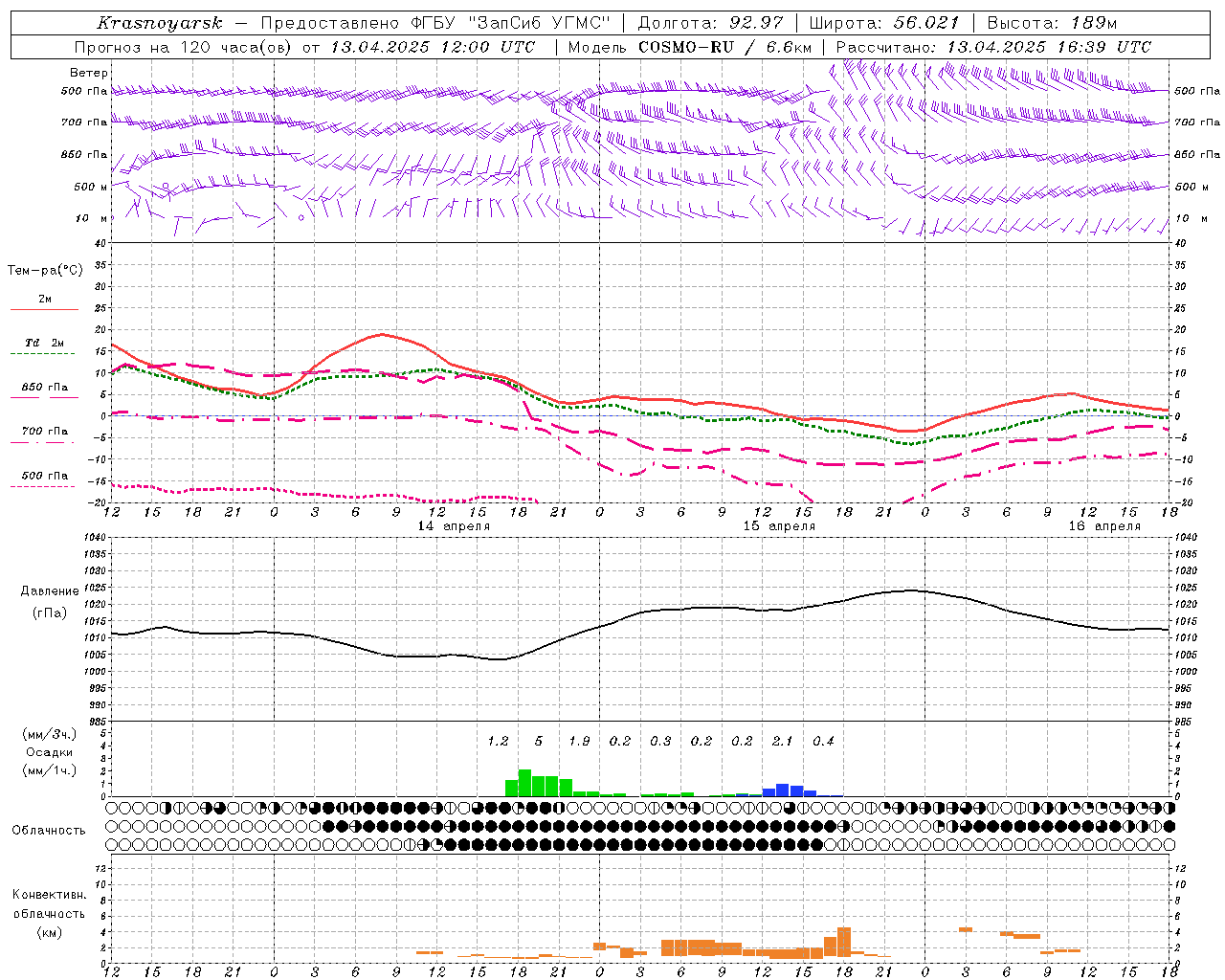Click the Td 2м legend entry
The image size is (1225, 980).
tap(45, 343)
